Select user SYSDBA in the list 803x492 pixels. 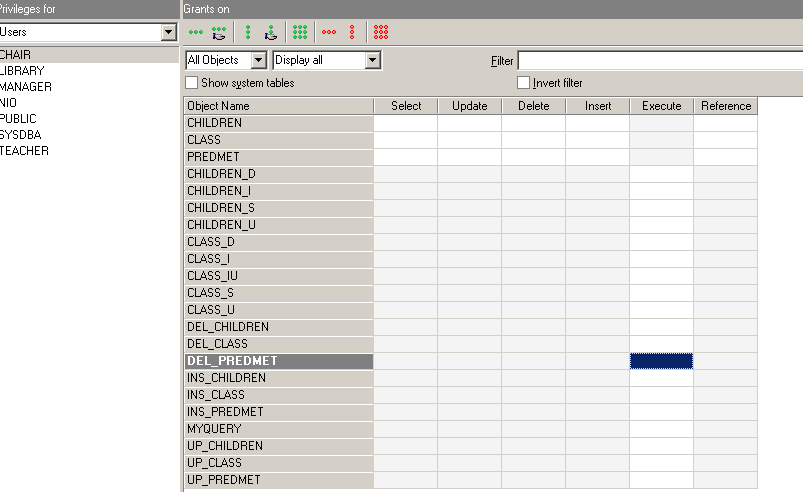(x=89, y=135)
